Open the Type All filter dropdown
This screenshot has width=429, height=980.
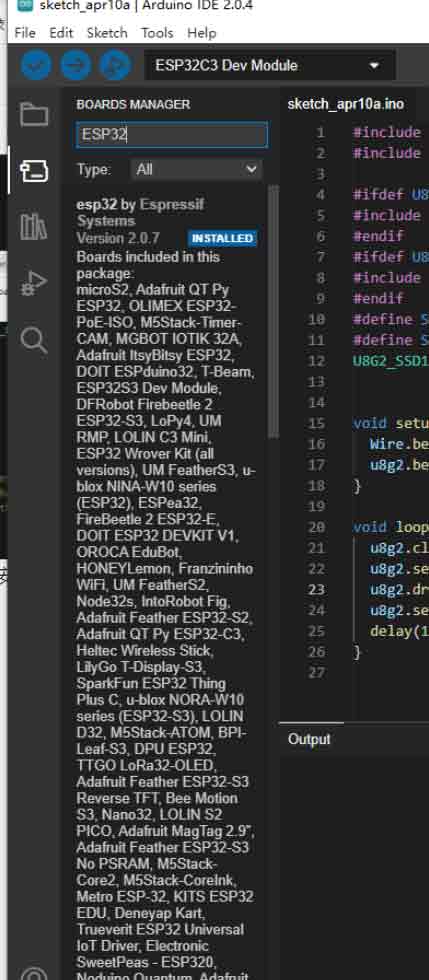tap(196, 169)
